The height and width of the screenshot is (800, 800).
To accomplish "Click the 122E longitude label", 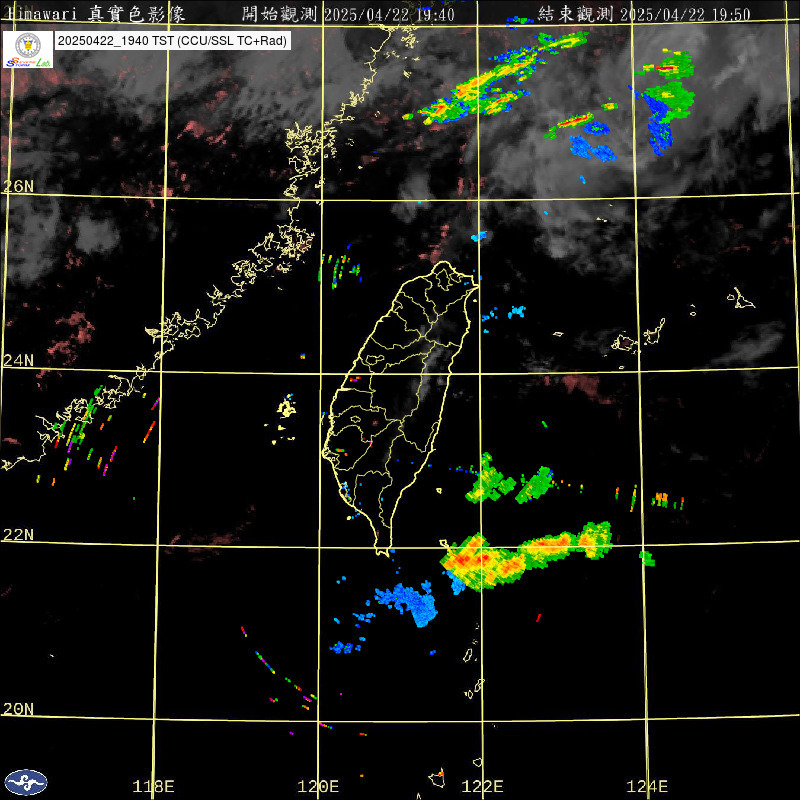I will (x=482, y=786).
